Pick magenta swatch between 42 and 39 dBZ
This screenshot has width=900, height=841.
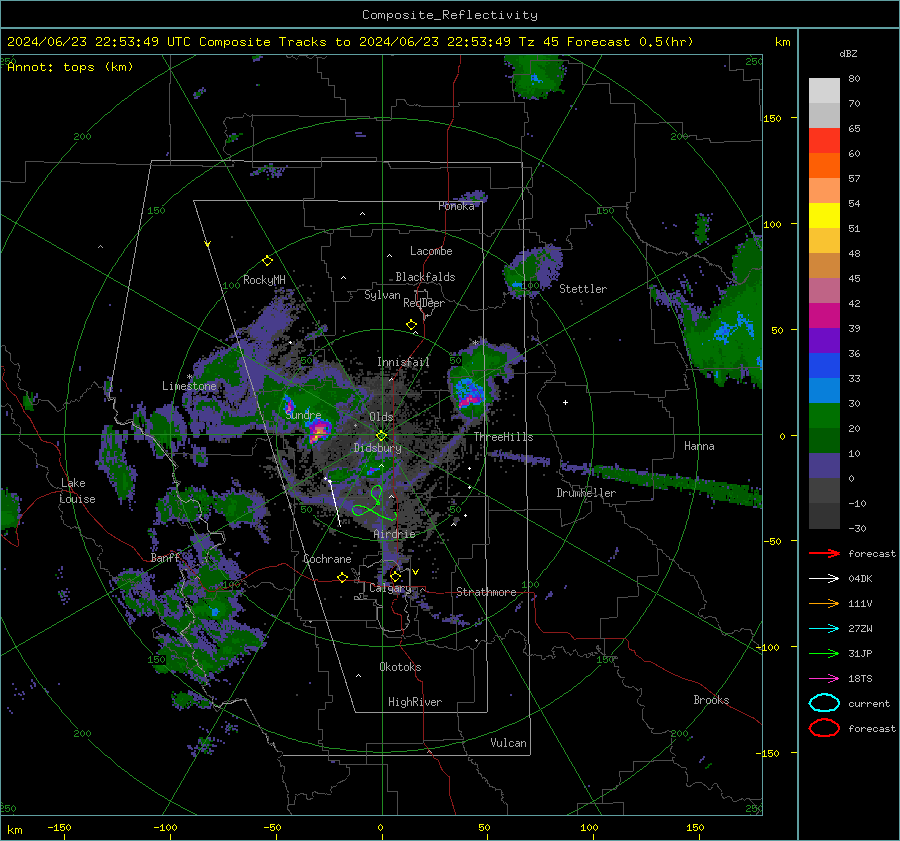pyautogui.click(x=824, y=315)
